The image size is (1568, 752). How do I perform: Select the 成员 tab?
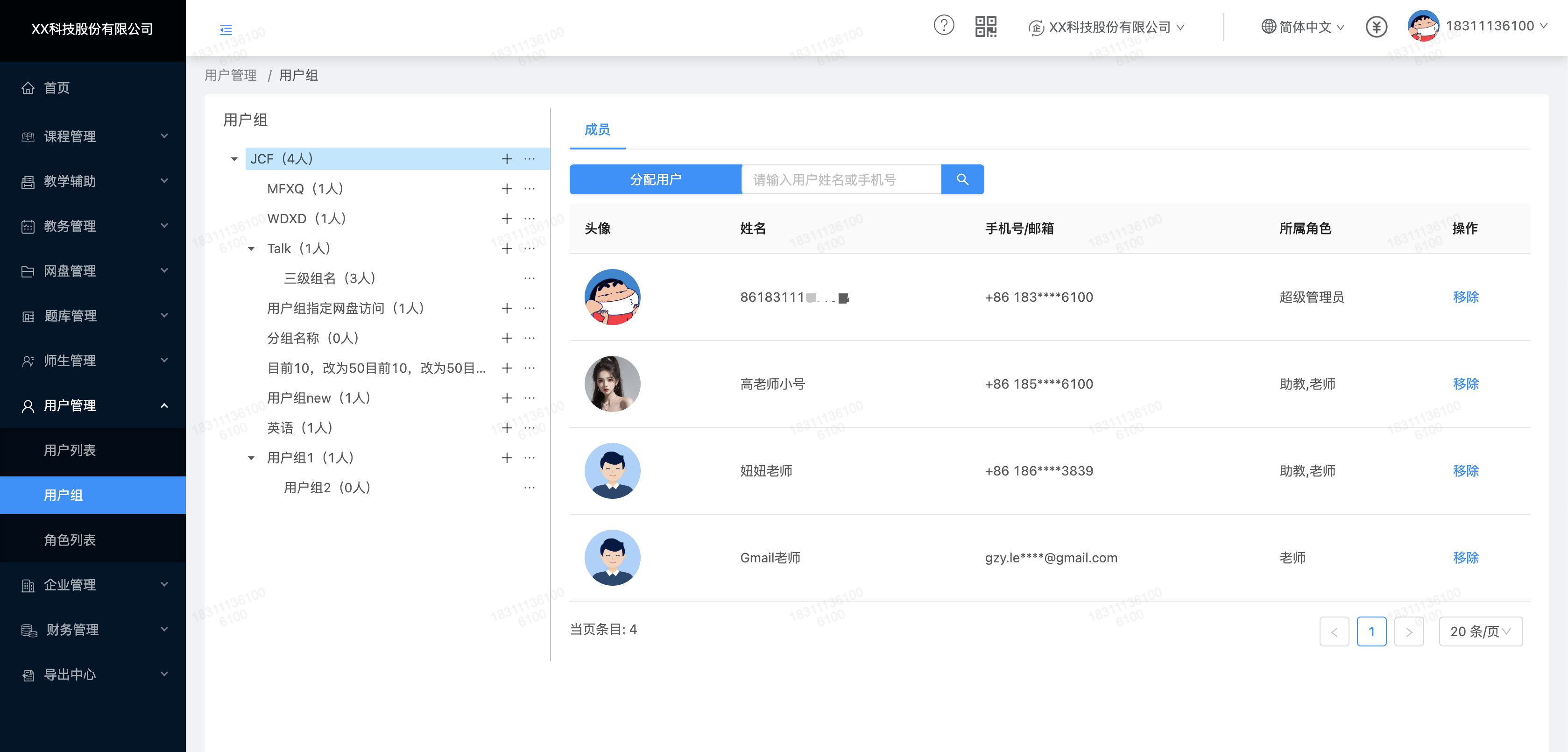click(597, 130)
